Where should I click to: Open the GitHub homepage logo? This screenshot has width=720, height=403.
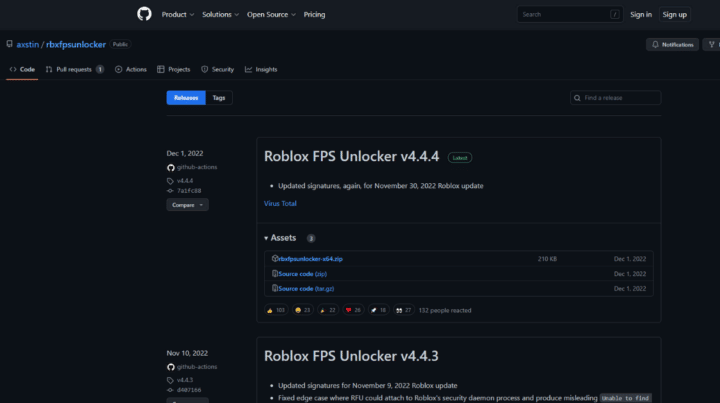(144, 14)
